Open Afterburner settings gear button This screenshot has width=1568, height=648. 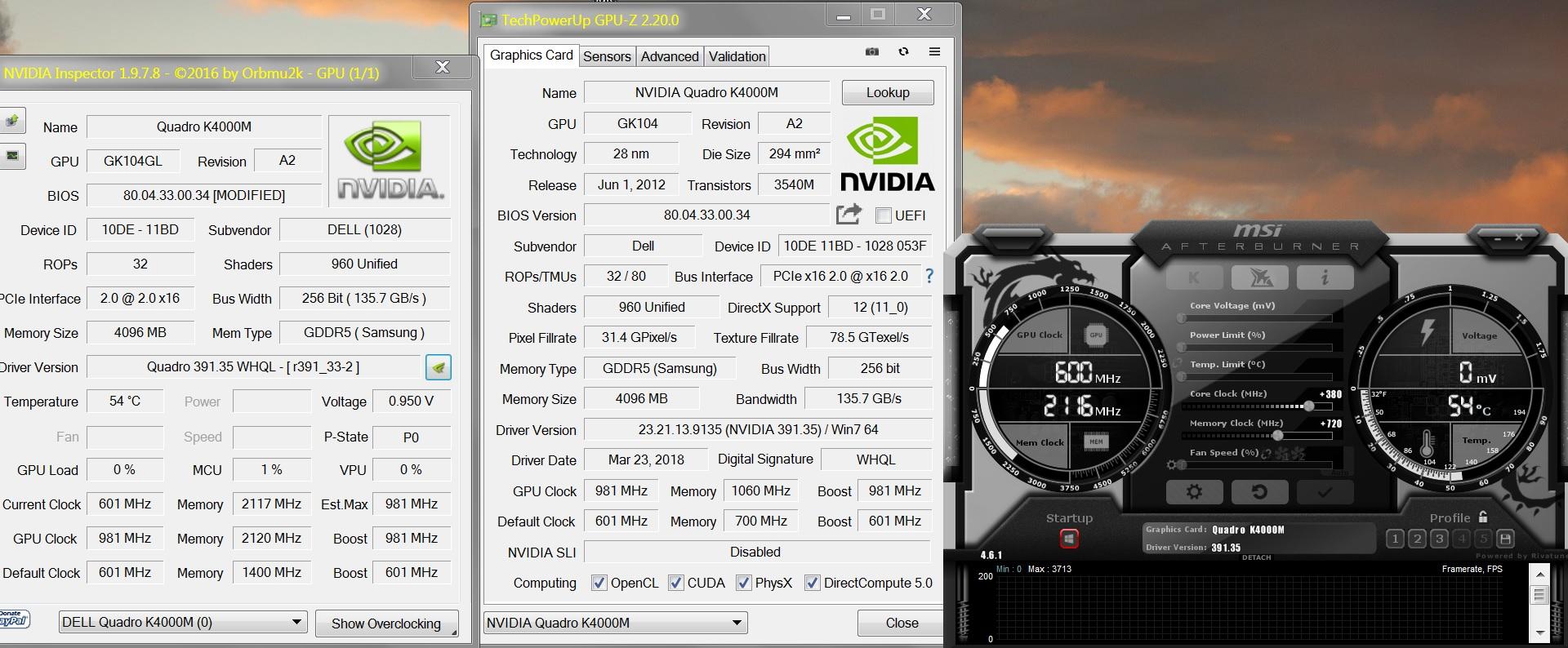pyautogui.click(x=1194, y=492)
